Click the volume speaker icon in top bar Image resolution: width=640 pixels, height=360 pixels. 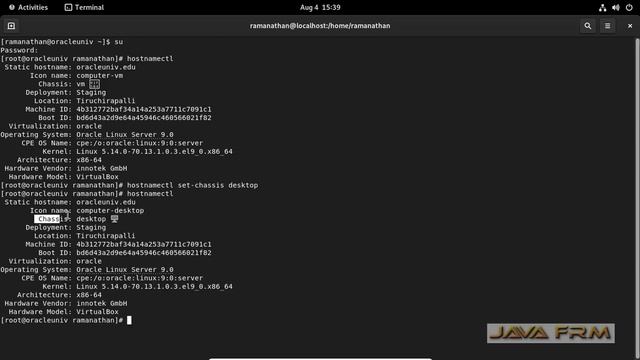click(616, 7)
